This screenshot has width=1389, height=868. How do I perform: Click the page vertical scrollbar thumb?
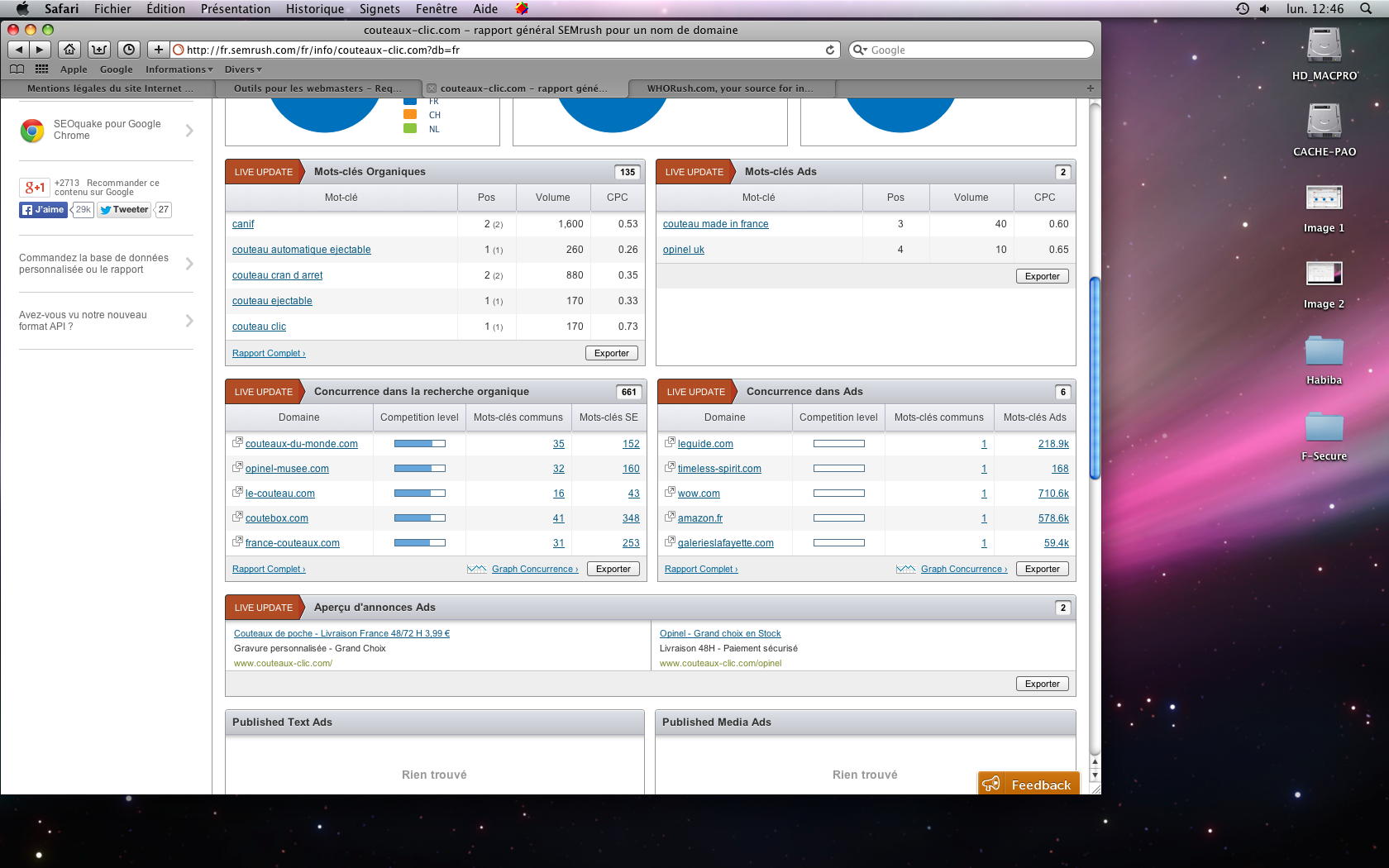[x=1095, y=378]
